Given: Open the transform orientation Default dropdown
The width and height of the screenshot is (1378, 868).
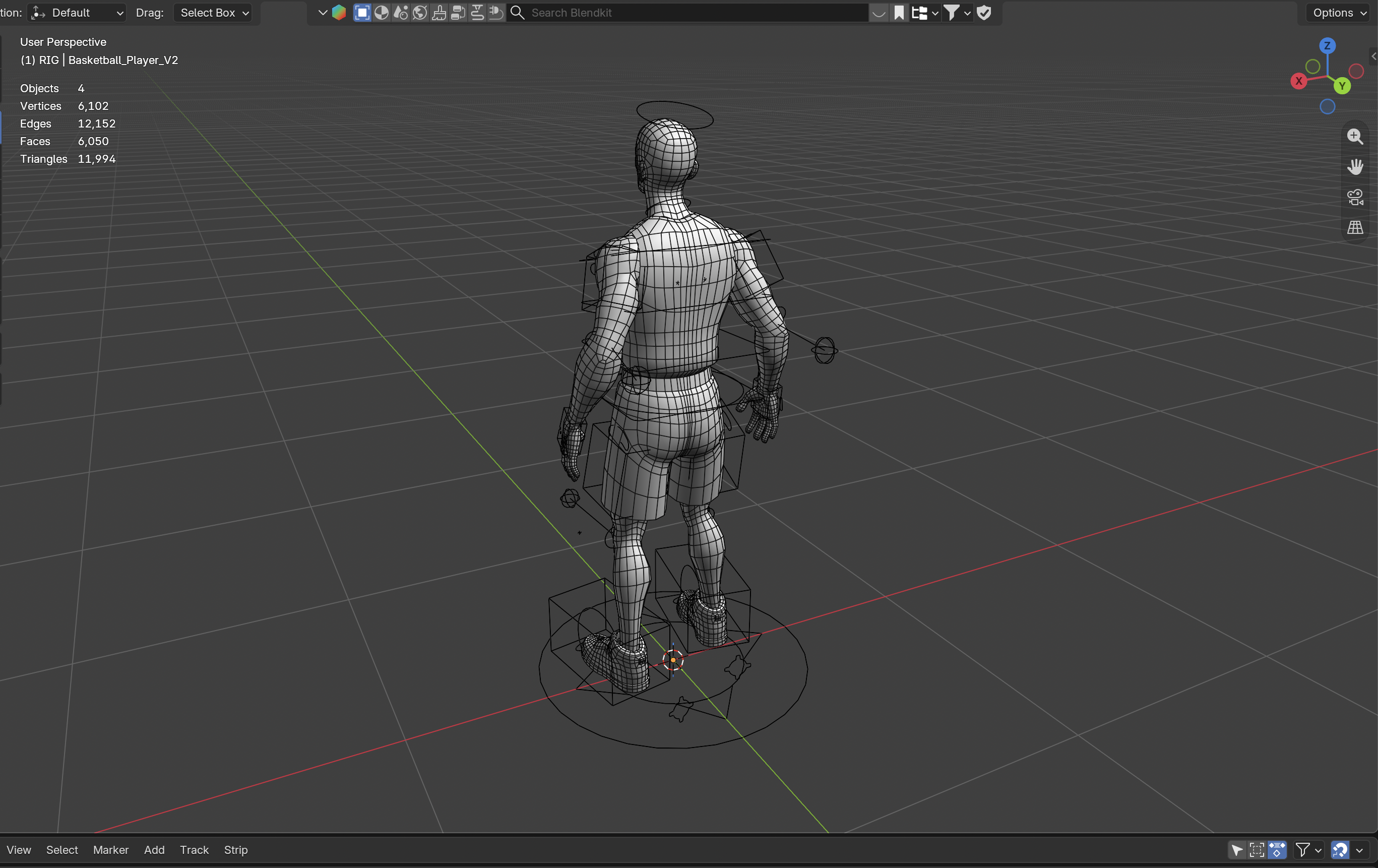Looking at the screenshot, I should tap(77, 13).
